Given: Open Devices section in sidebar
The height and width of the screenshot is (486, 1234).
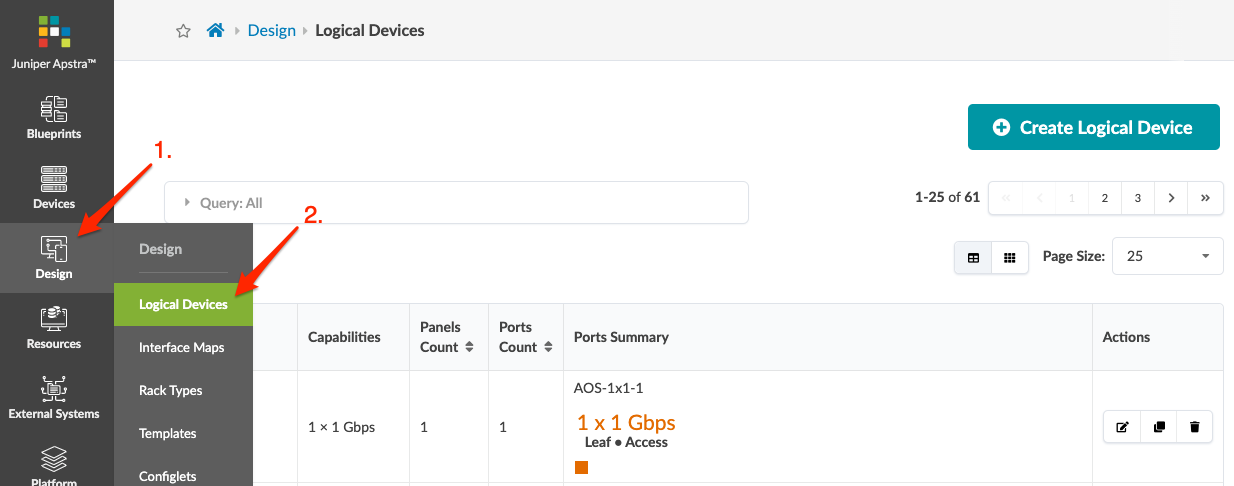Looking at the screenshot, I should (x=54, y=188).
